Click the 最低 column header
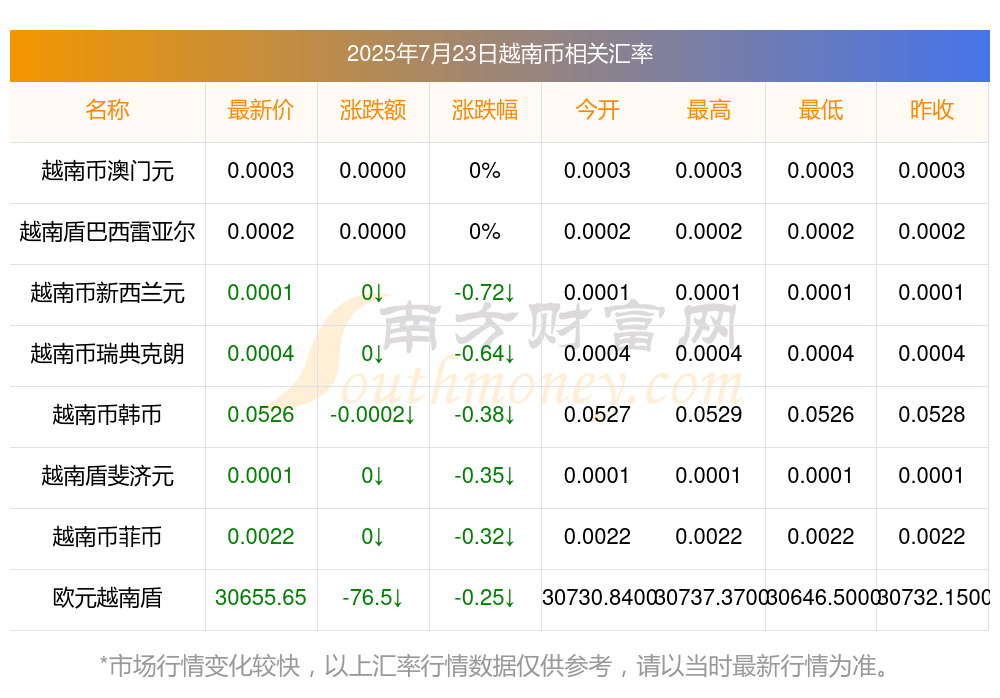 [x=821, y=110]
